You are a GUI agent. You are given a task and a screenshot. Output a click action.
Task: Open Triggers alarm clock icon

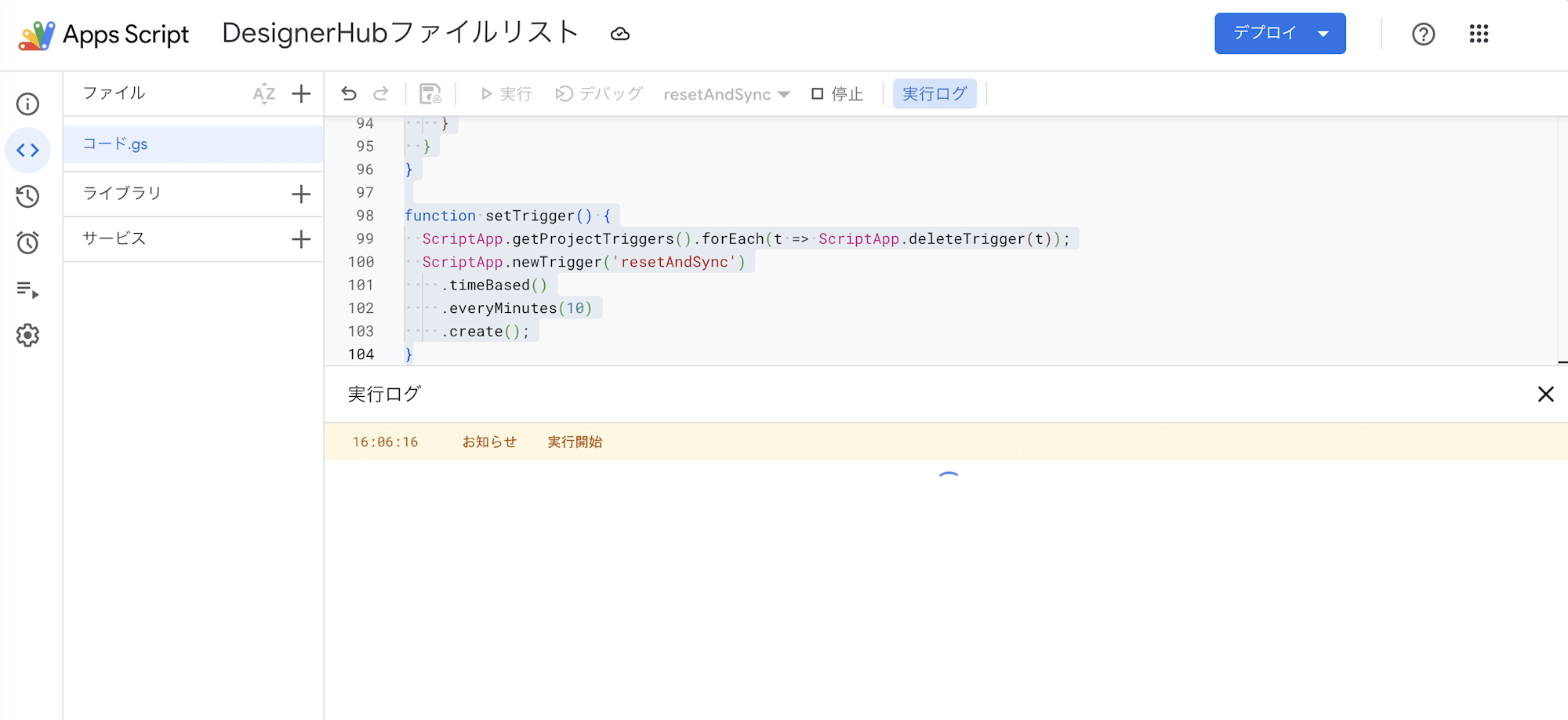coord(27,243)
